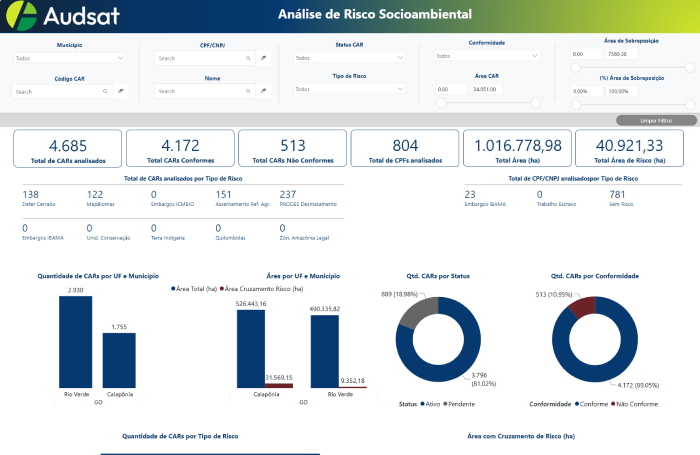Click search magnifier in Nome field
The height and width of the screenshot is (455, 700).
pos(248,90)
